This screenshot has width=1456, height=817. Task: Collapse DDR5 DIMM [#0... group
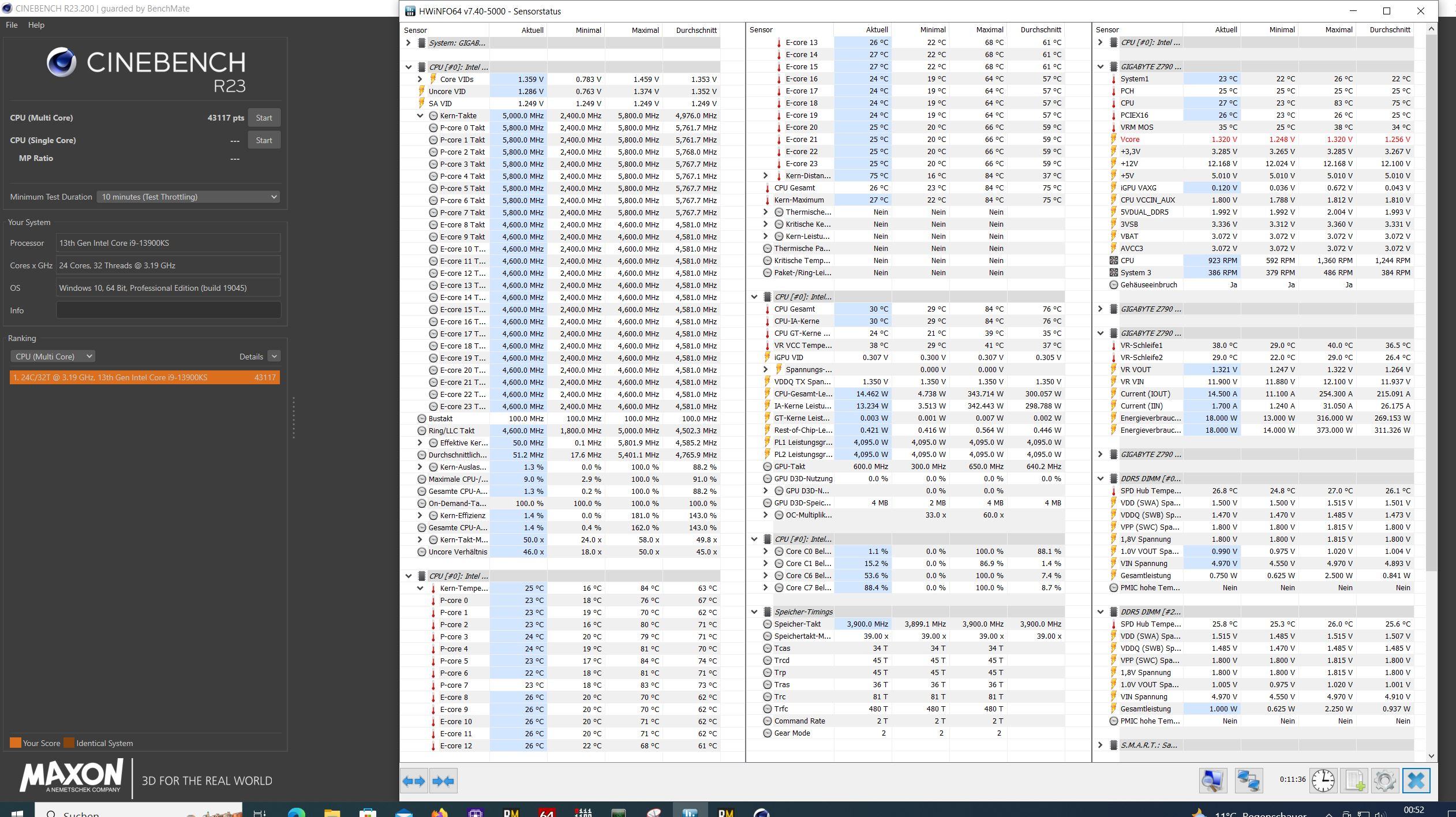coord(1100,478)
